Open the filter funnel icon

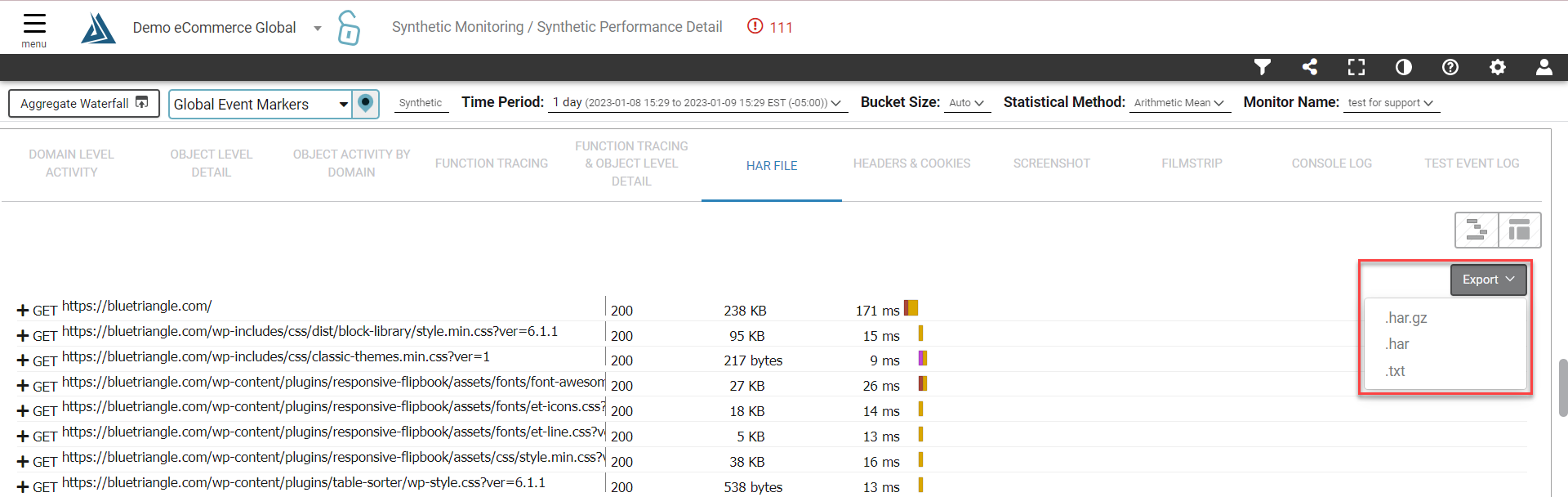point(1263,67)
